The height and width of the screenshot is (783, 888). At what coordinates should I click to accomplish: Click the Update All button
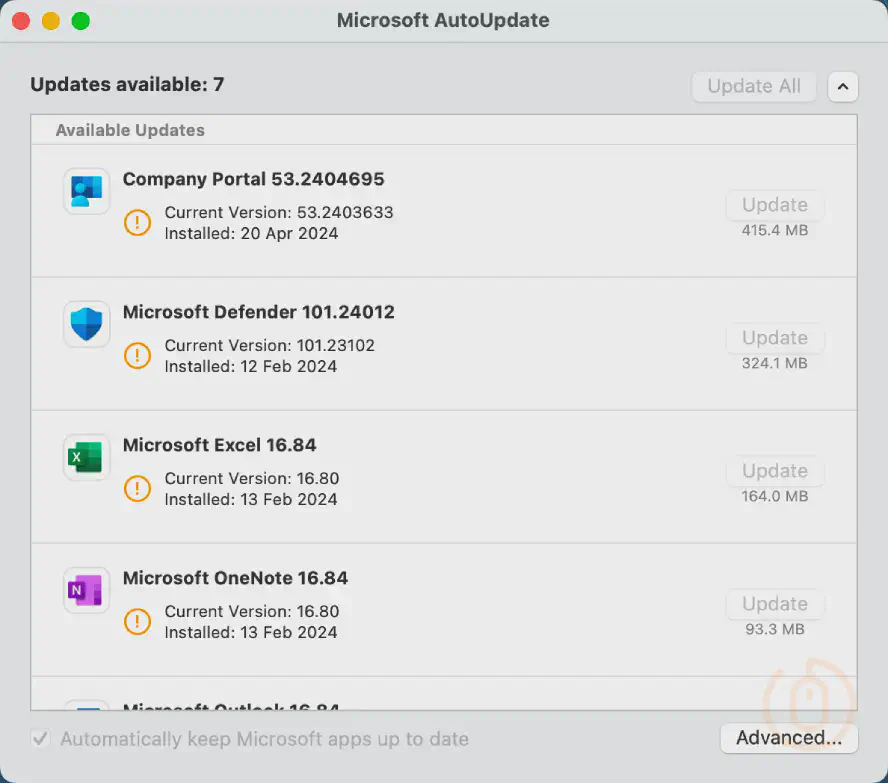coord(754,87)
